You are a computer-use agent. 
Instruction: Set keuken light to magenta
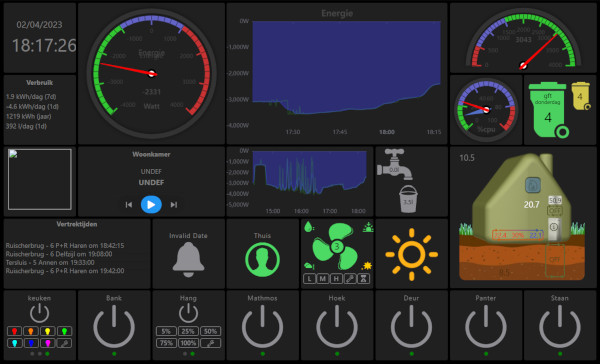pyautogui.click(x=47, y=343)
